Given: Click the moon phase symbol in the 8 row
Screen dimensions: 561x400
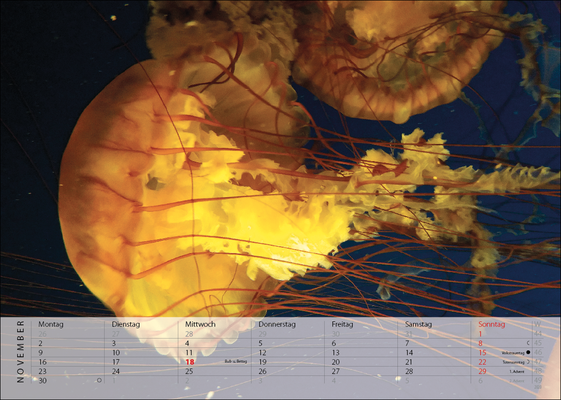Looking at the screenshot, I should (x=528, y=343).
